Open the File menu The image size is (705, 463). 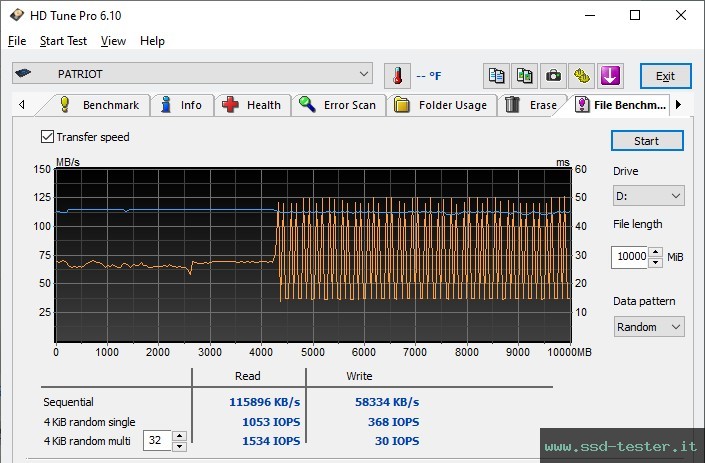coord(17,41)
